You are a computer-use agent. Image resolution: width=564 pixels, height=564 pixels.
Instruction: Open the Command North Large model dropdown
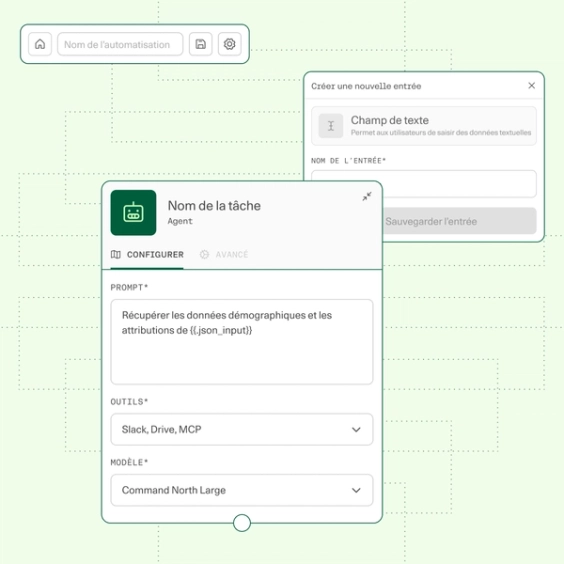click(242, 490)
